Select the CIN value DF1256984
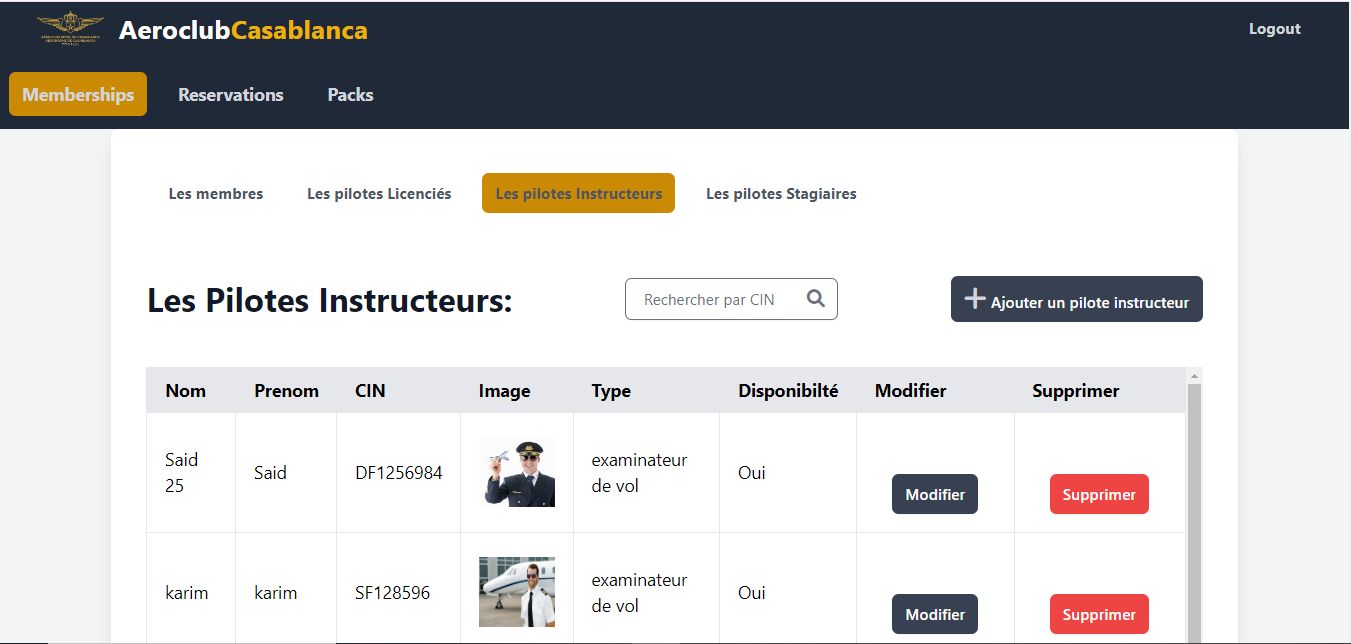The width and height of the screenshot is (1351, 644). [399, 473]
